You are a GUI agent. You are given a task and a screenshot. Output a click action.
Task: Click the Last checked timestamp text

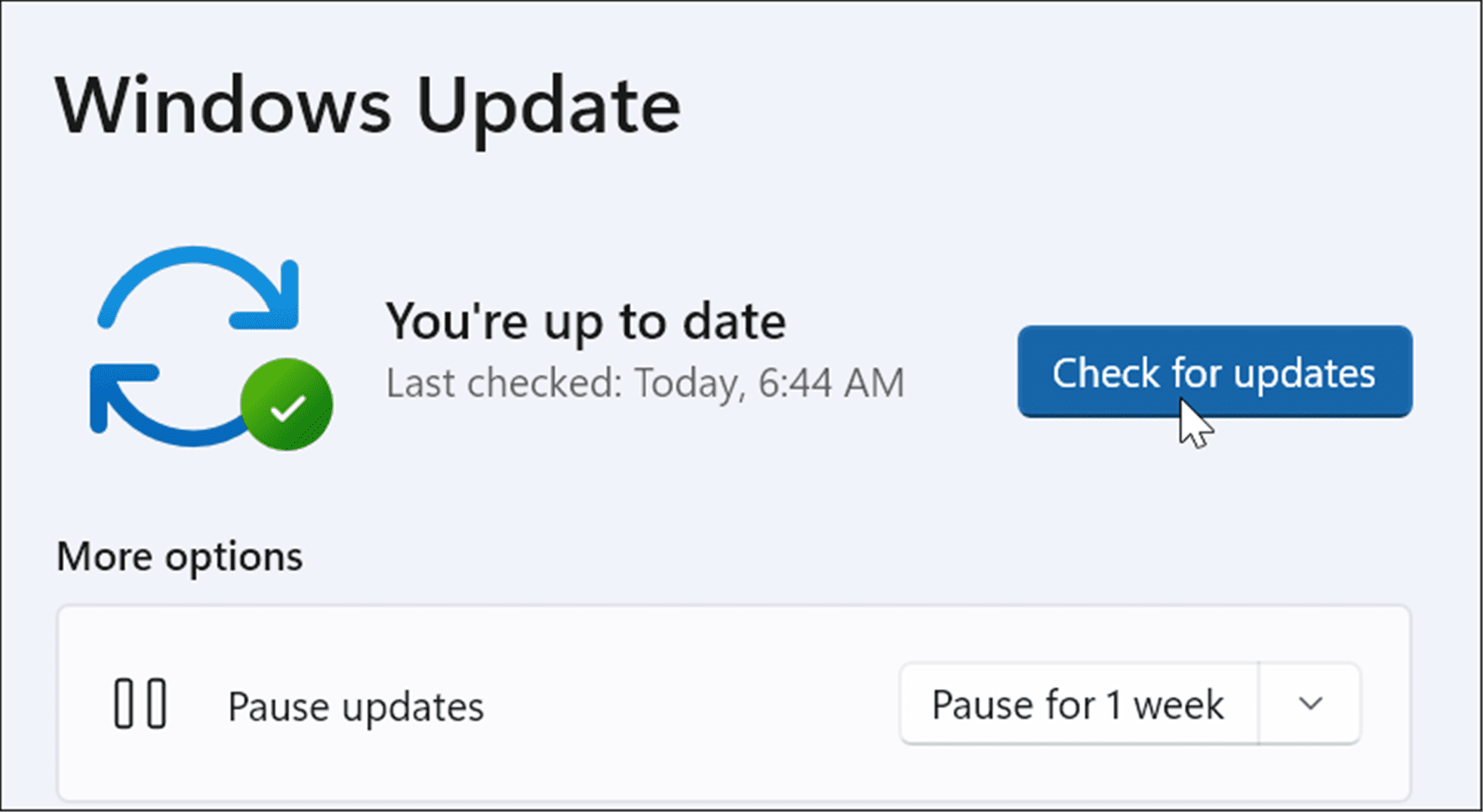coord(645,383)
